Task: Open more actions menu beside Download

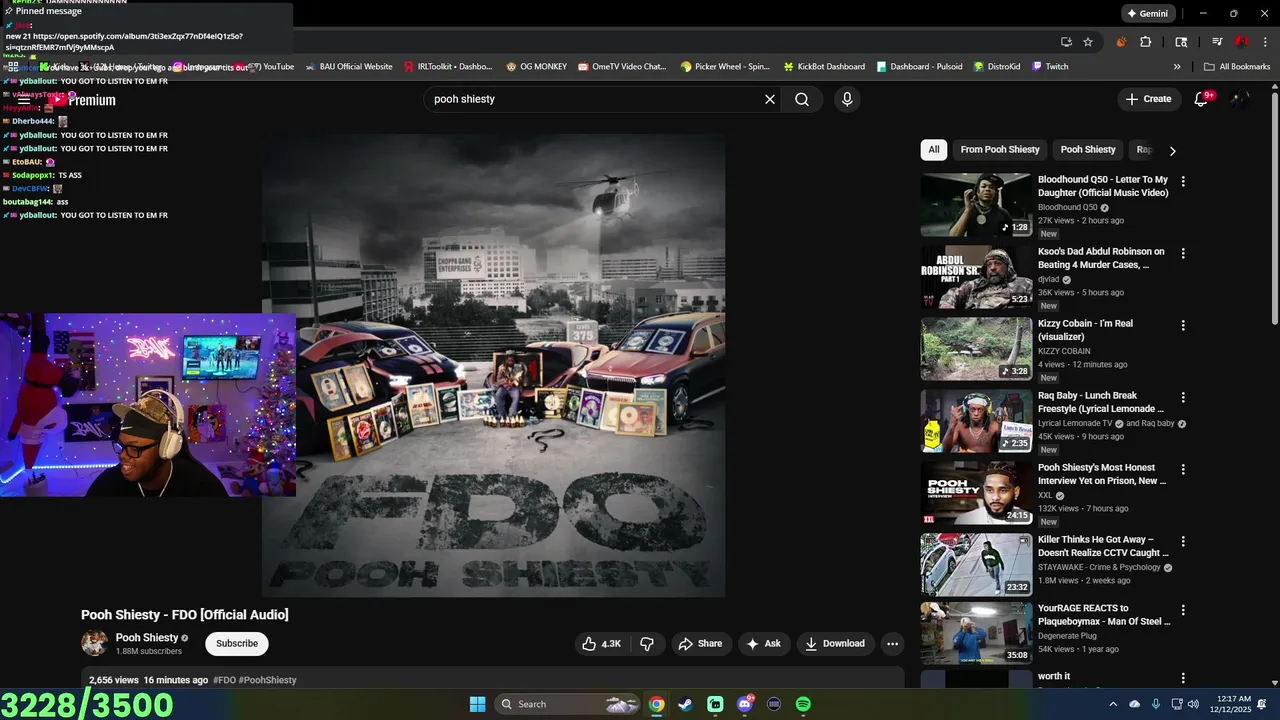Action: point(893,644)
